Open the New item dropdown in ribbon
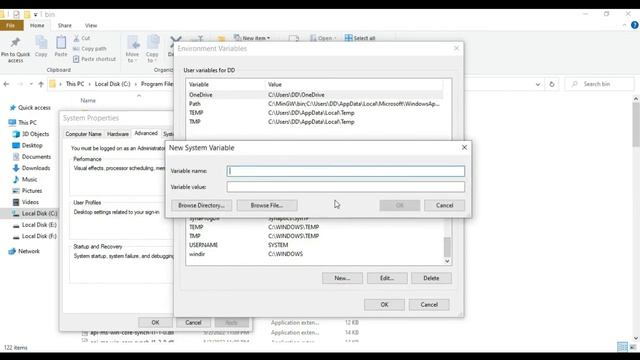This screenshot has width=640, height=360. coord(252,38)
